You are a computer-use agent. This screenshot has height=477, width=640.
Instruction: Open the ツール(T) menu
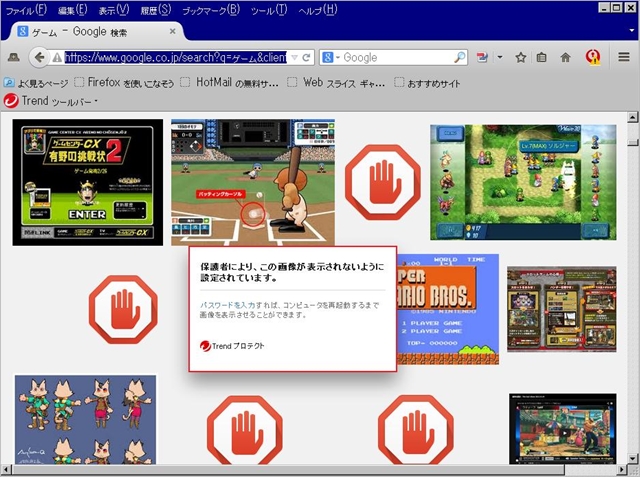click(x=269, y=10)
